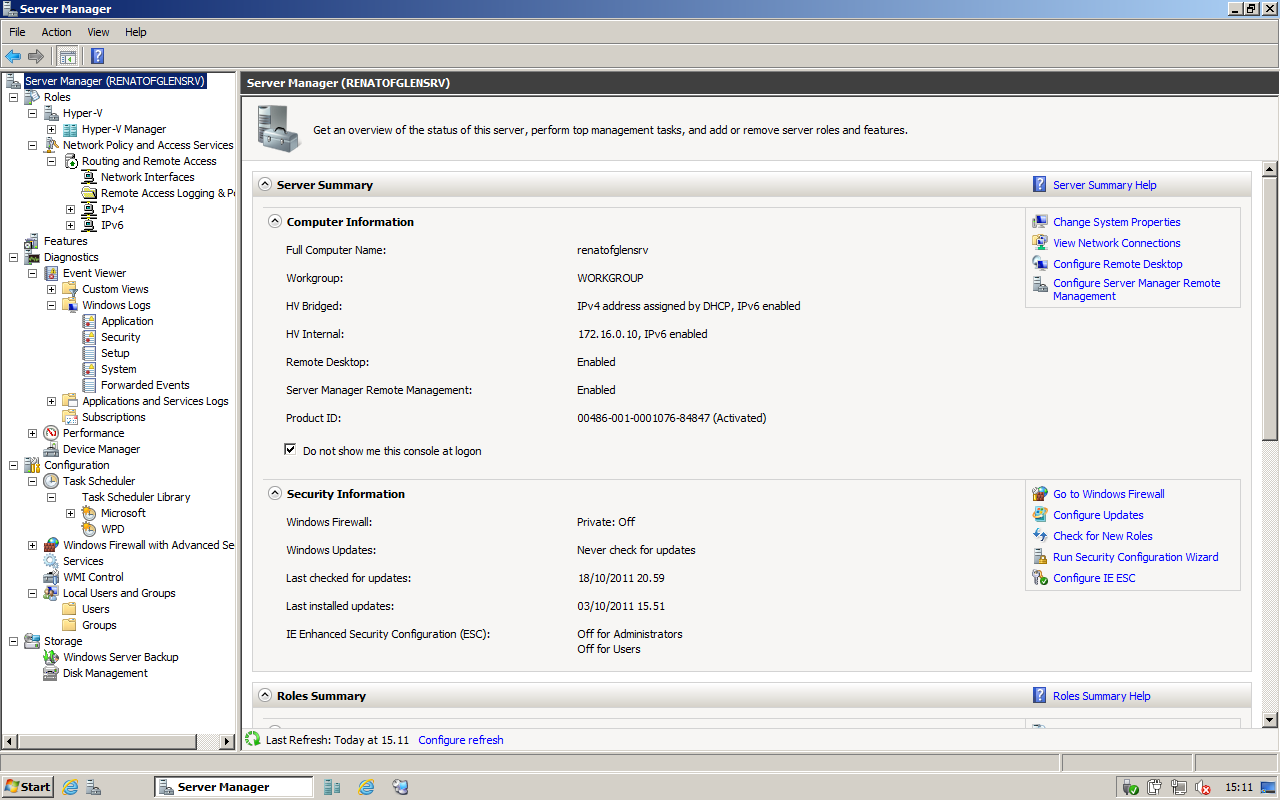Open the Help menu
The height and width of the screenshot is (800, 1280).
136,32
